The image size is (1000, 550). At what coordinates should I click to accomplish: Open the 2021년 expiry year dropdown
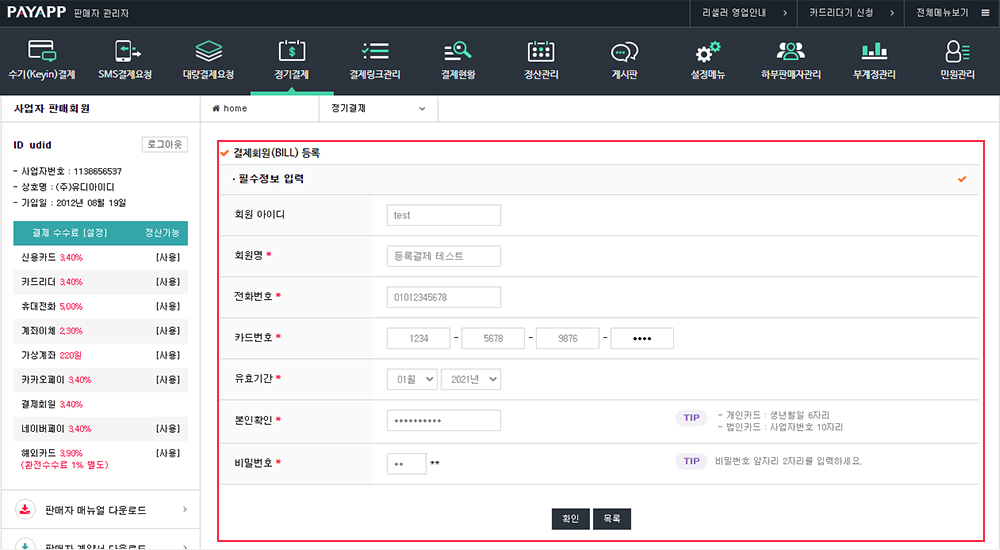click(471, 379)
